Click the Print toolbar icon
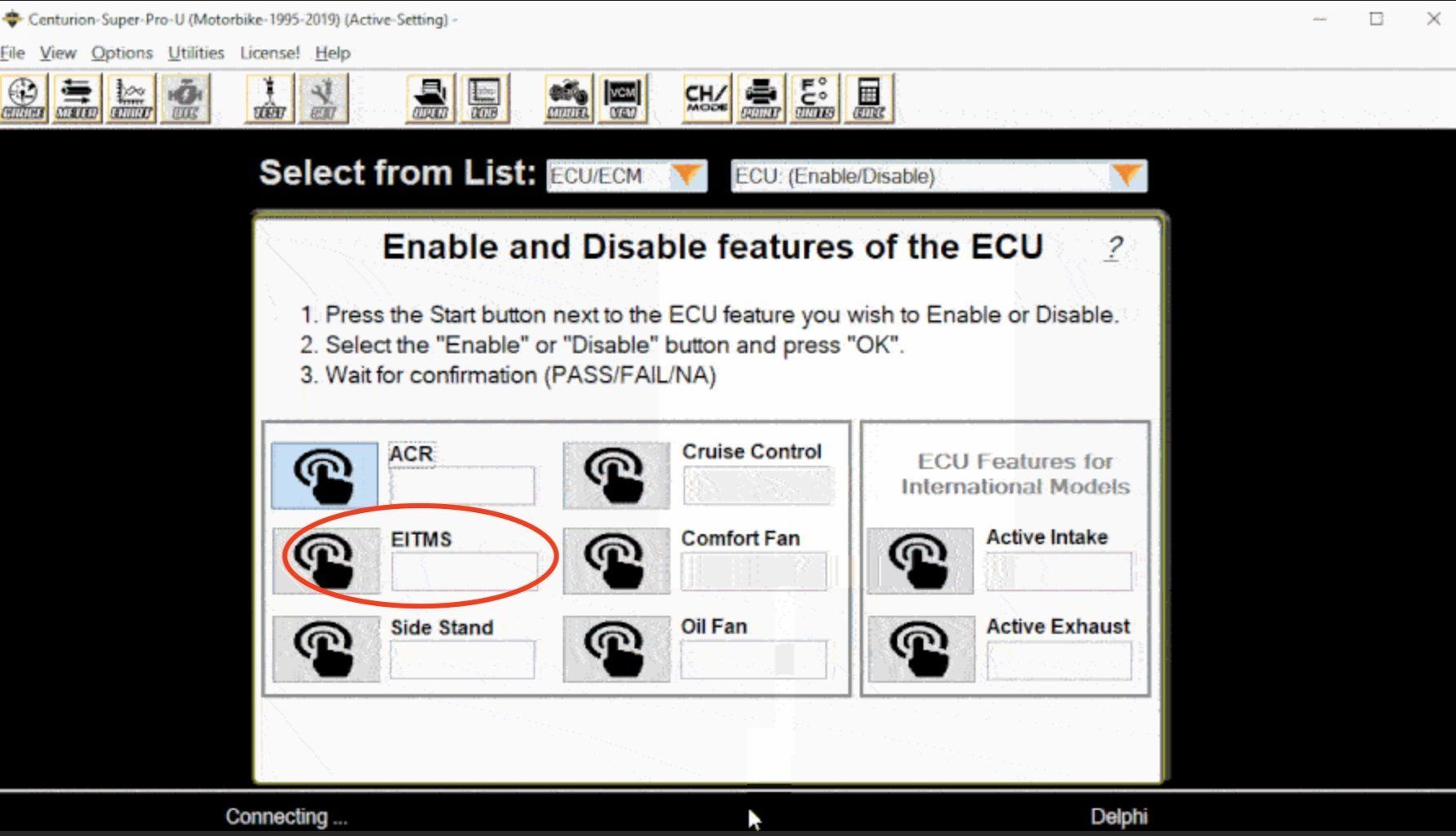This screenshot has width=1456, height=836. point(760,99)
